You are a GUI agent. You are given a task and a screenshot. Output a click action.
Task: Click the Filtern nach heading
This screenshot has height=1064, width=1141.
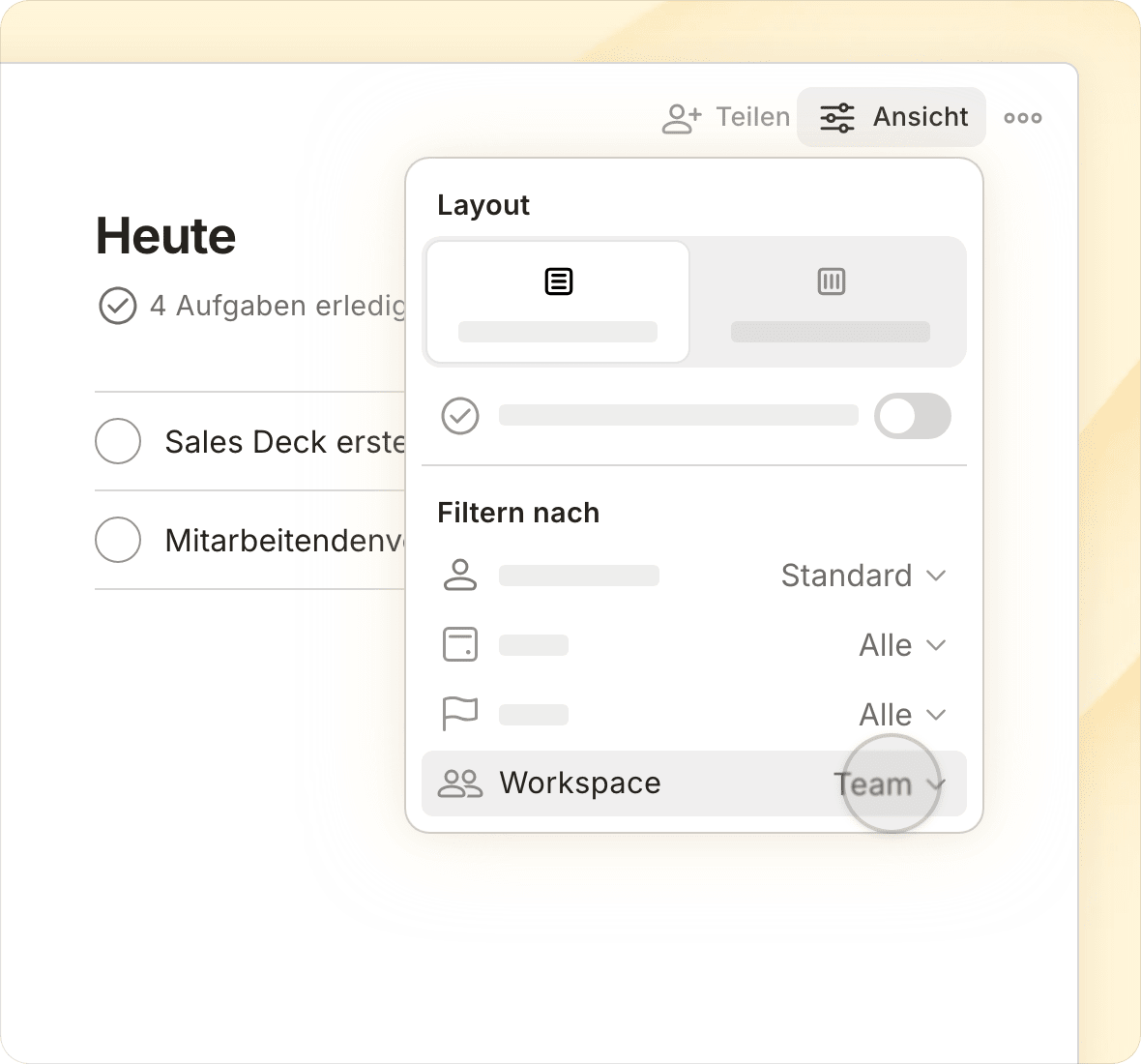coord(518,513)
